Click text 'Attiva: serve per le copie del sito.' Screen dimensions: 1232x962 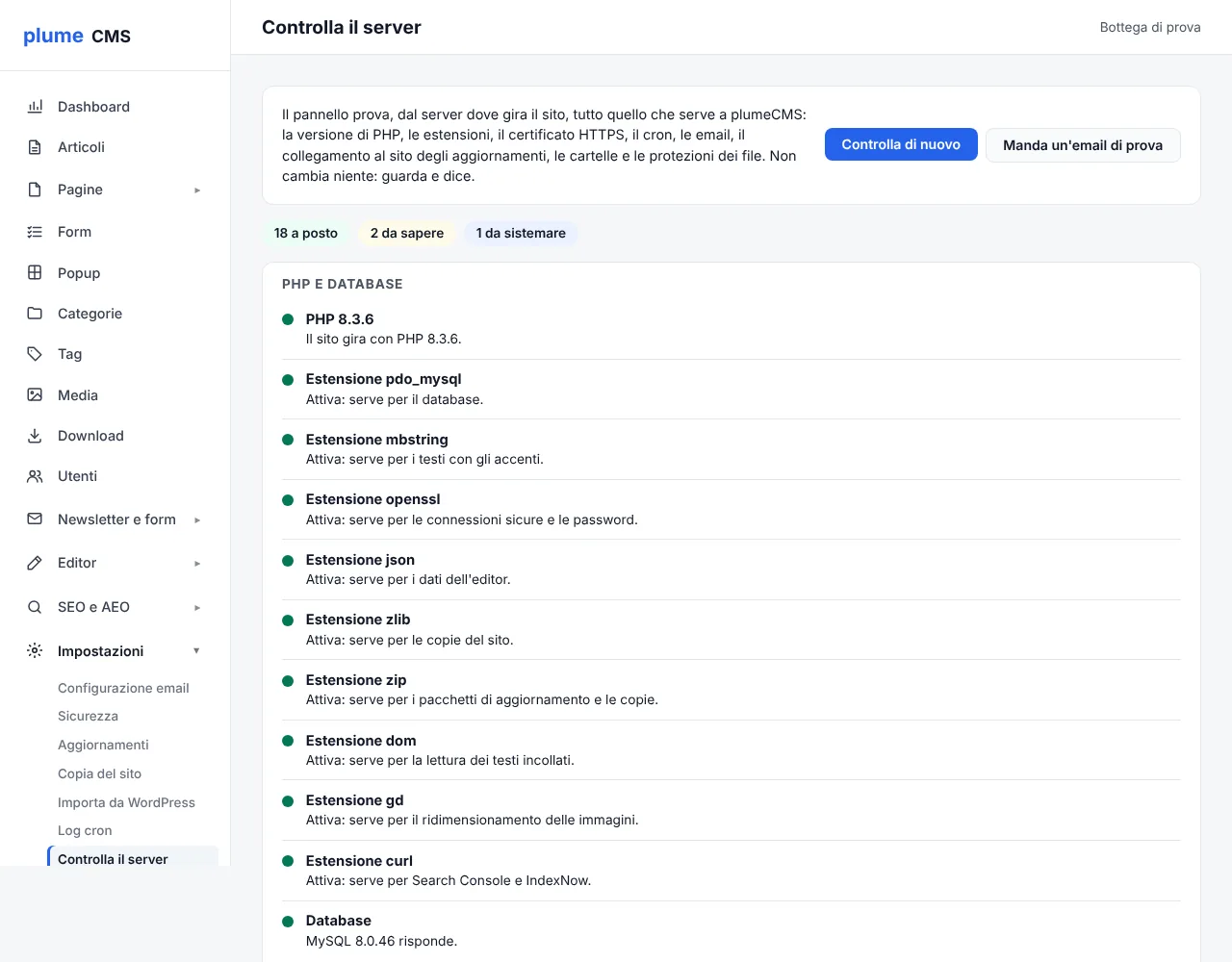tap(409, 640)
